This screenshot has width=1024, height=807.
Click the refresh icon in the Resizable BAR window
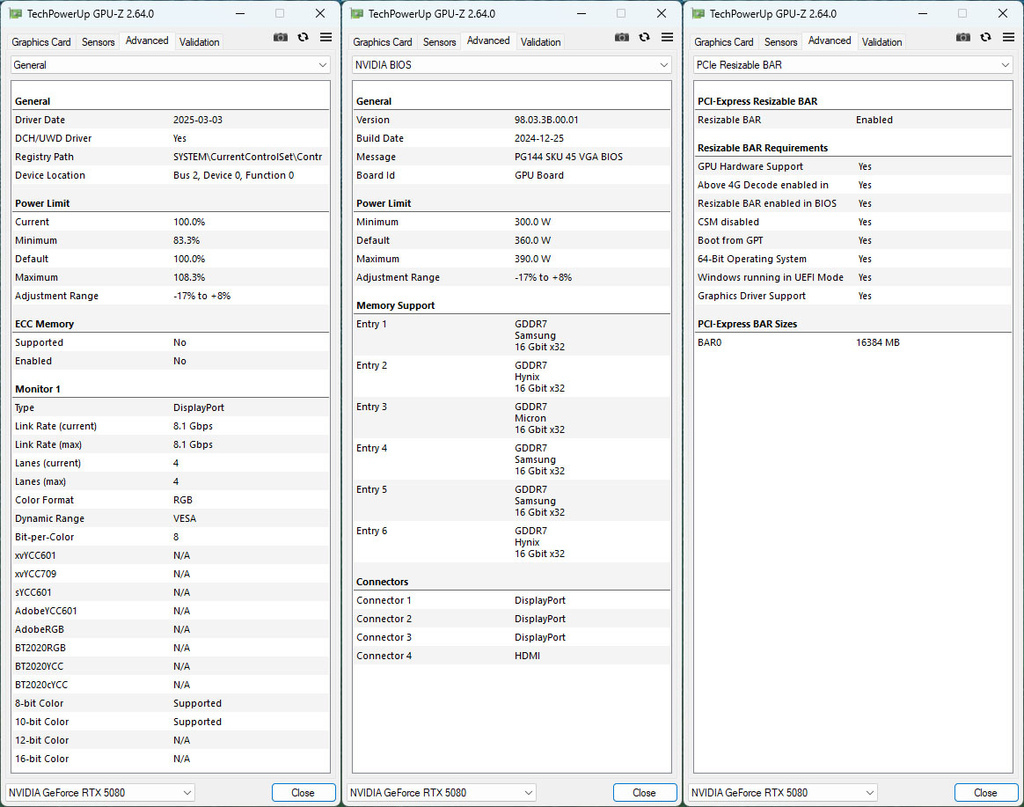pyautogui.click(x=986, y=37)
